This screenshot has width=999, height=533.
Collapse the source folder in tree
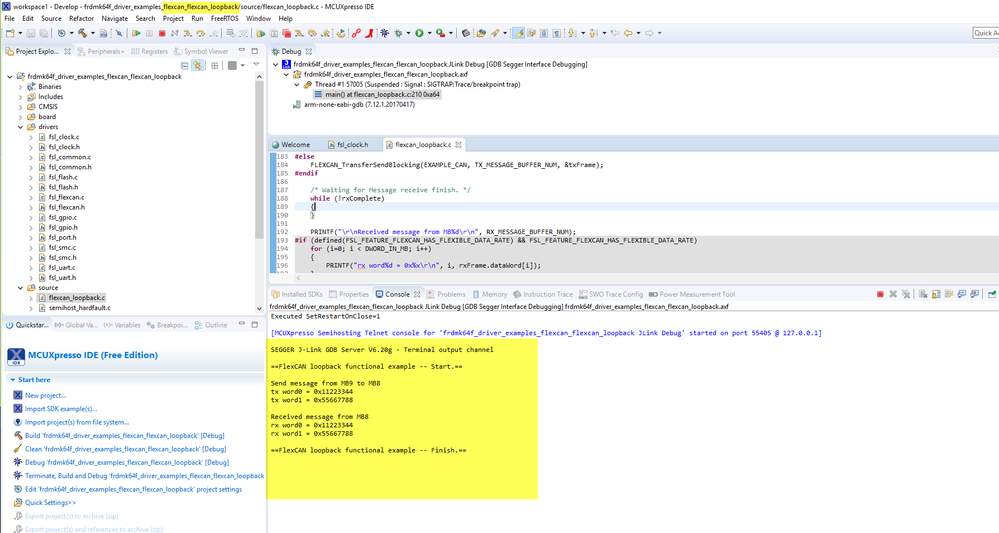tap(20, 288)
